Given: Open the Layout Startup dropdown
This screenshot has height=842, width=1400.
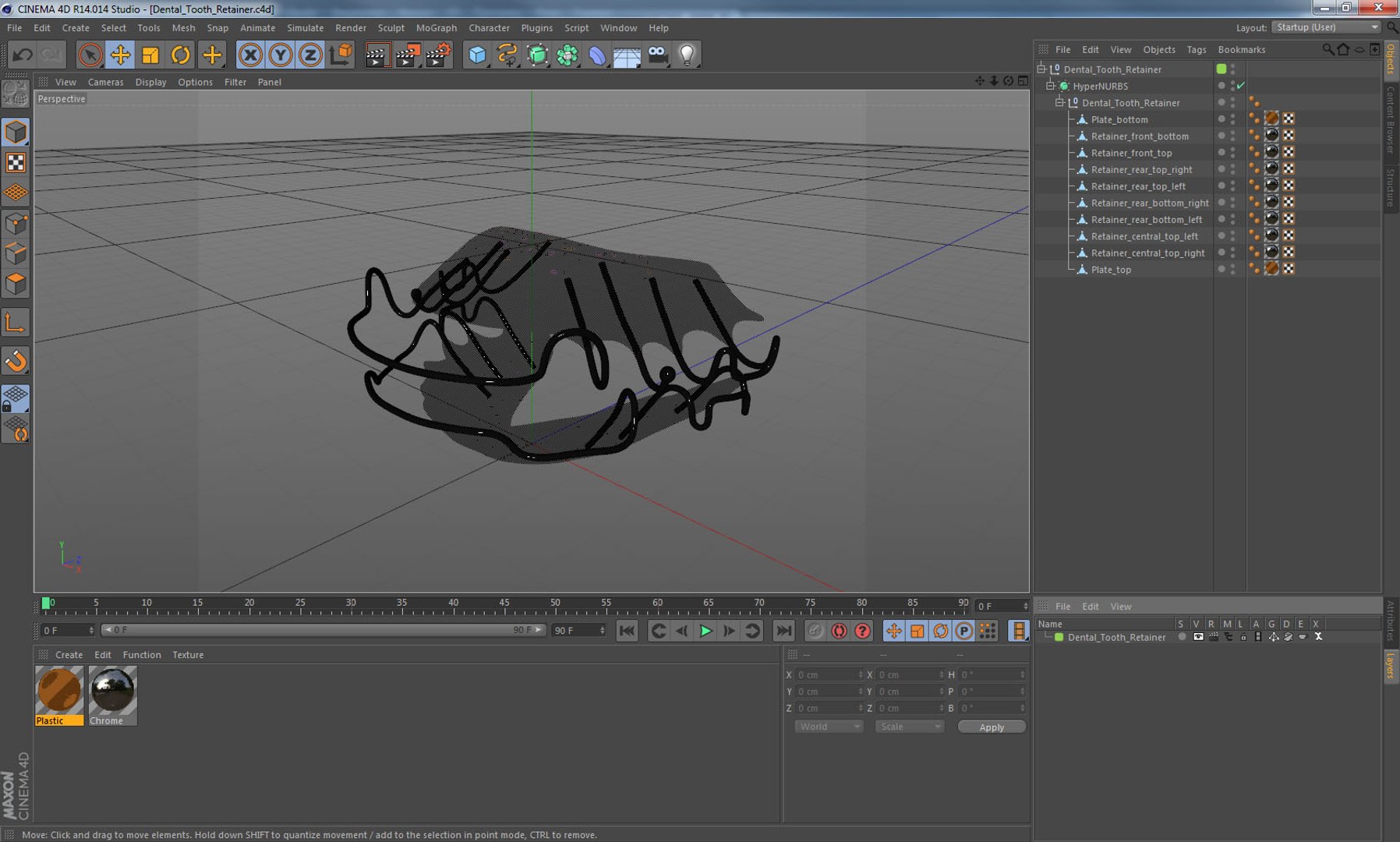Looking at the screenshot, I should [x=1326, y=27].
